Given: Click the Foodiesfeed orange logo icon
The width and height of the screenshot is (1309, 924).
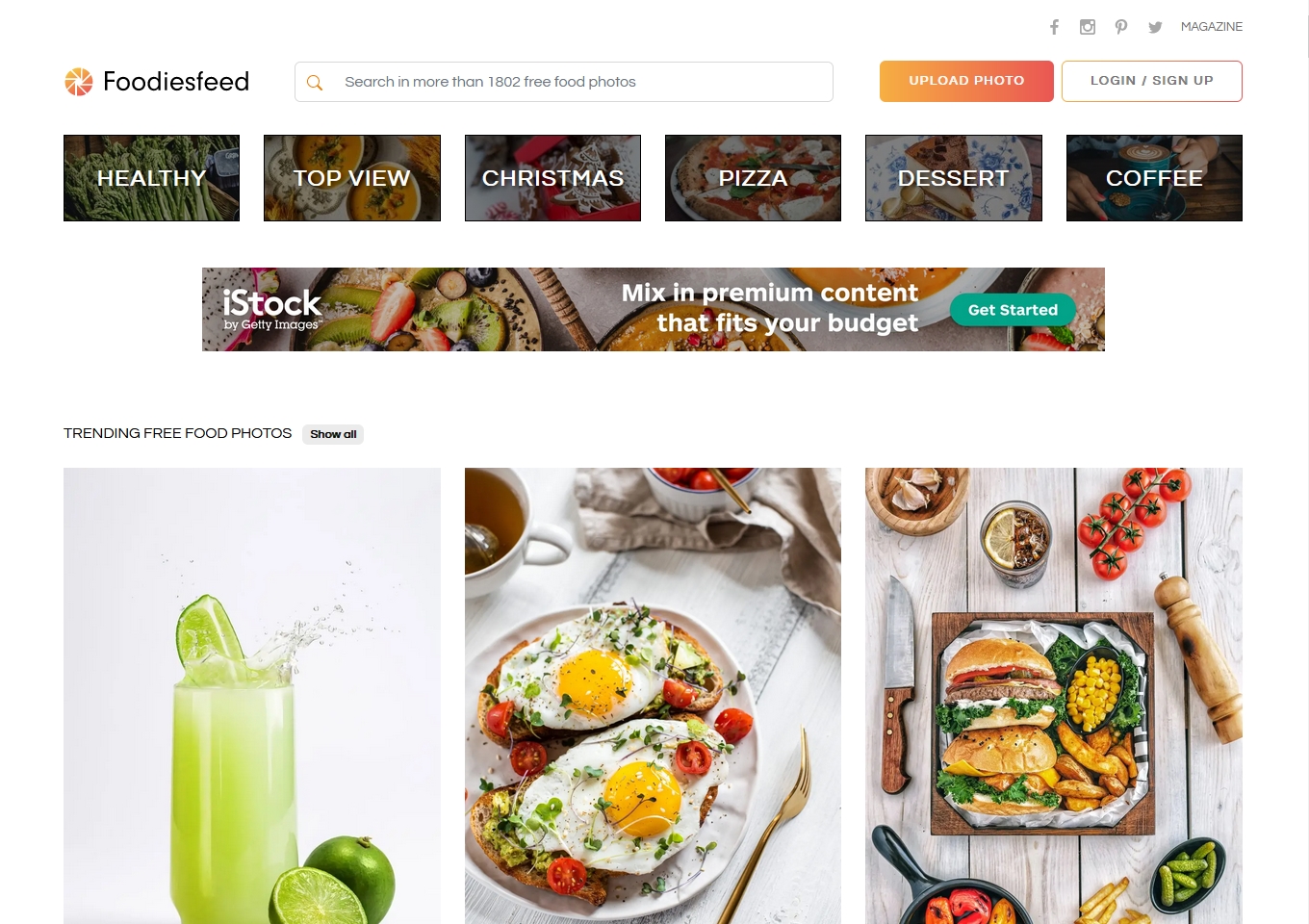Looking at the screenshot, I should (79, 82).
